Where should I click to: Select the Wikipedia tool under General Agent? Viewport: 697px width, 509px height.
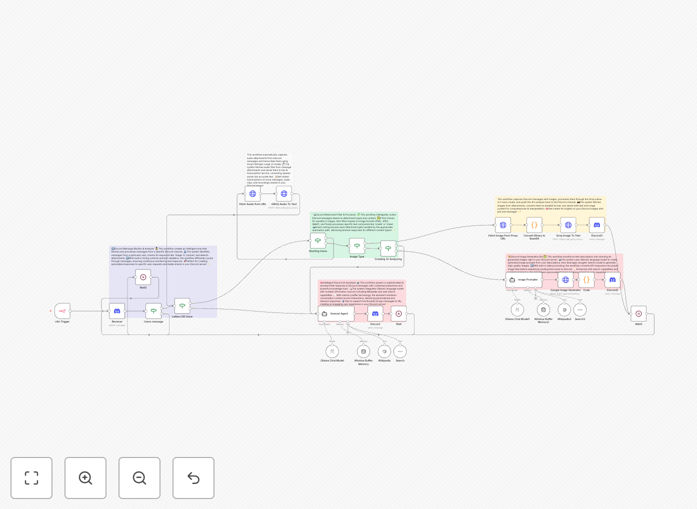tap(385, 351)
